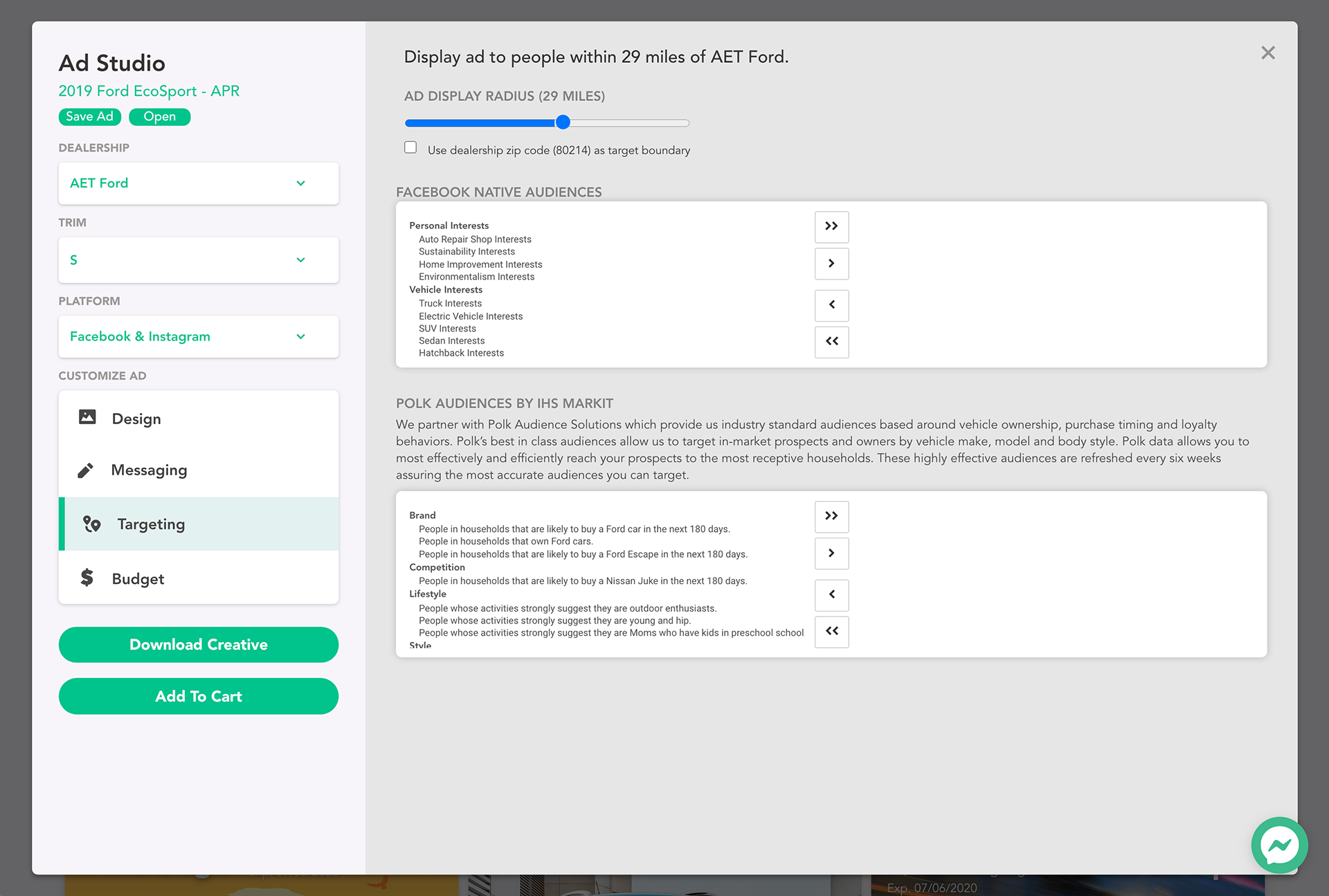Select Environmentalism Interests
Image resolution: width=1329 pixels, height=896 pixels.
pos(476,277)
